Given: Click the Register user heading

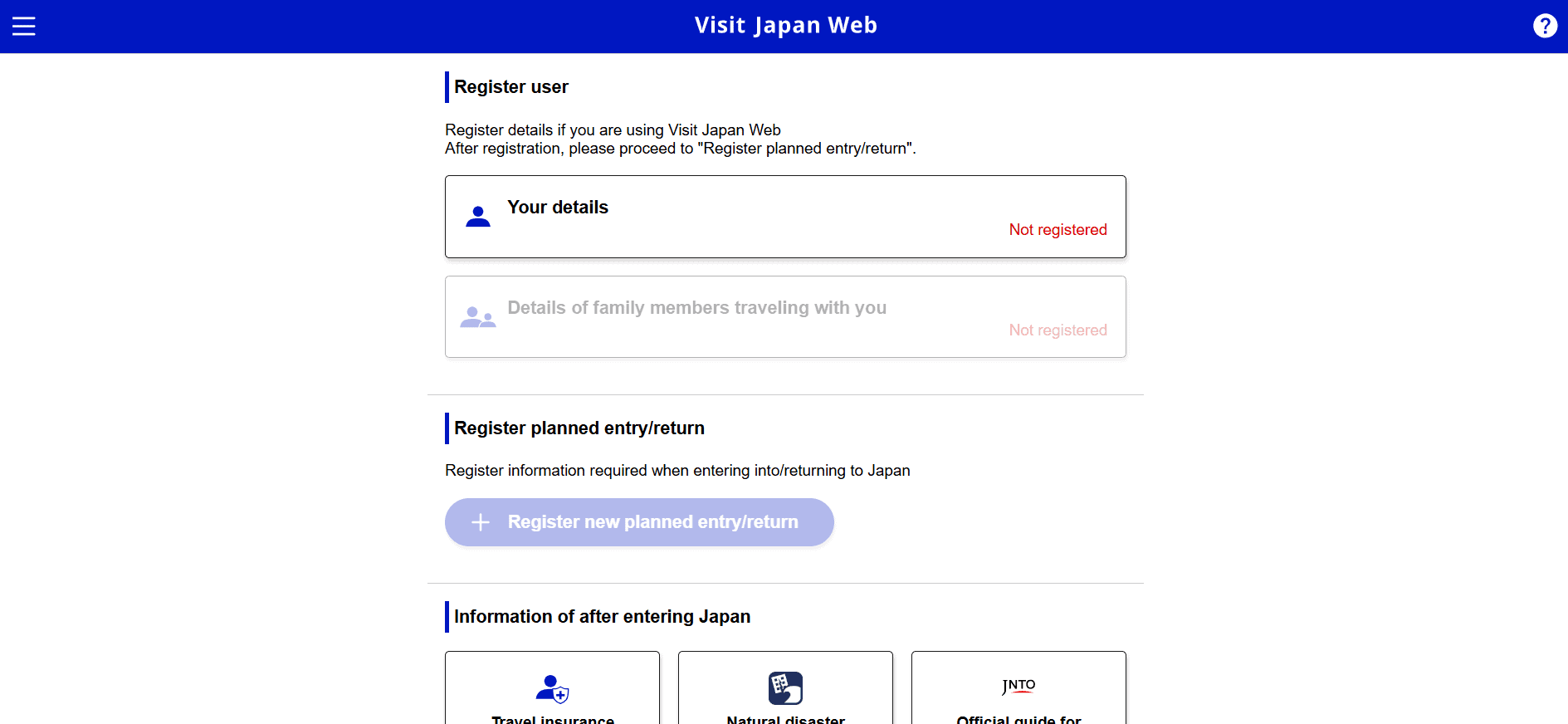Looking at the screenshot, I should click(x=511, y=87).
